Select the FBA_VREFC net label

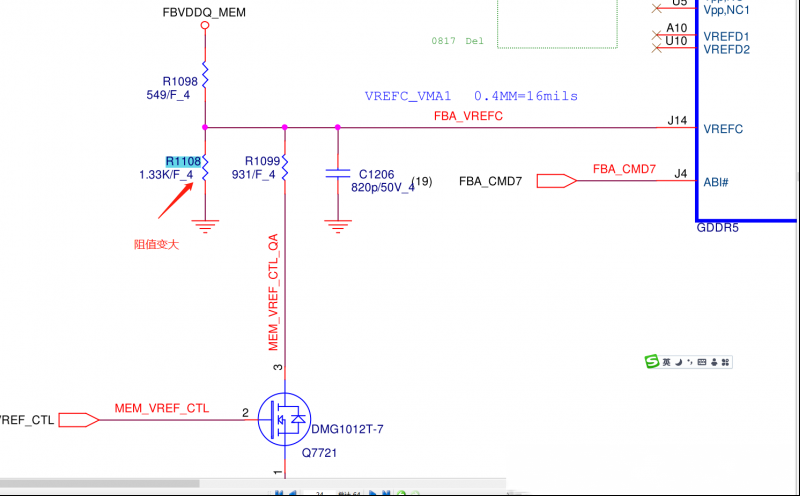click(468, 116)
